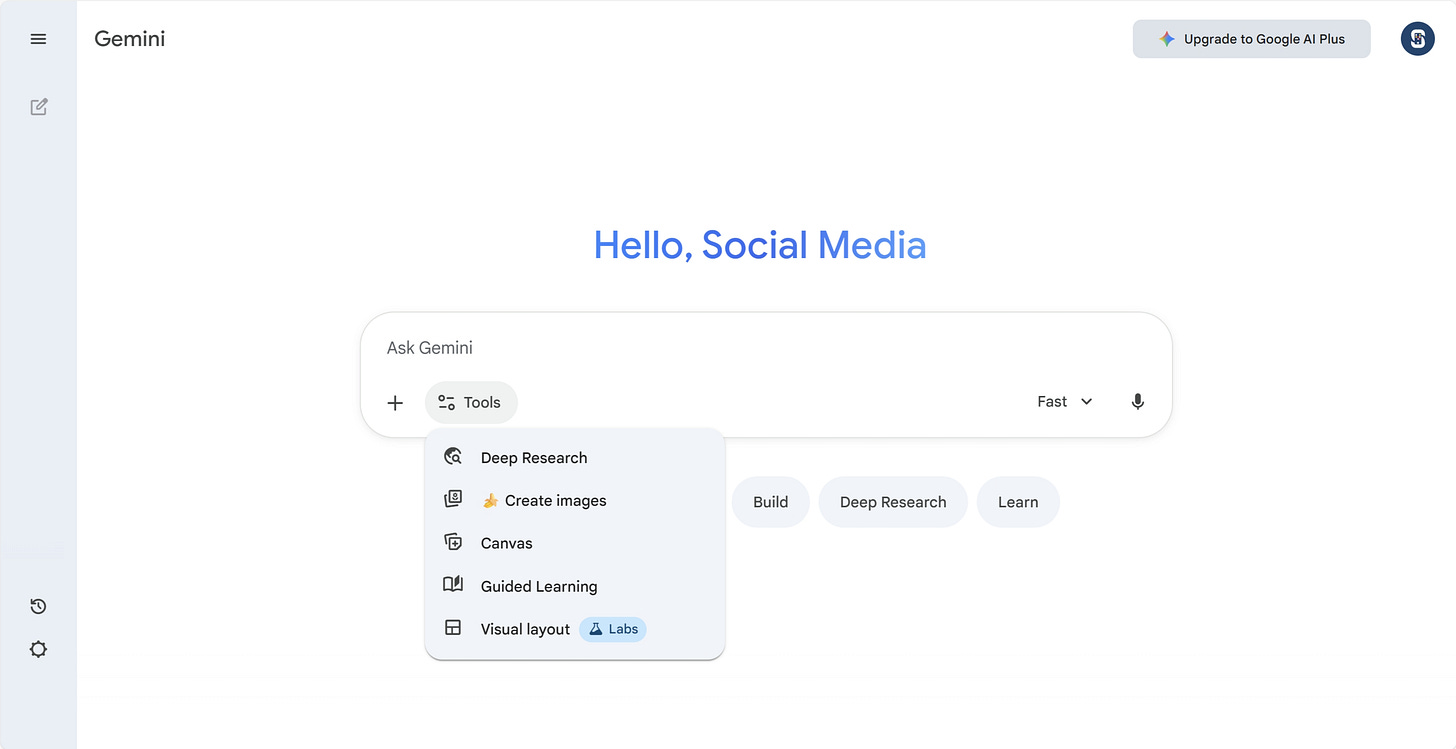1456x749 pixels.
Task: Click the Deep Research suggestion chip
Action: [893, 502]
